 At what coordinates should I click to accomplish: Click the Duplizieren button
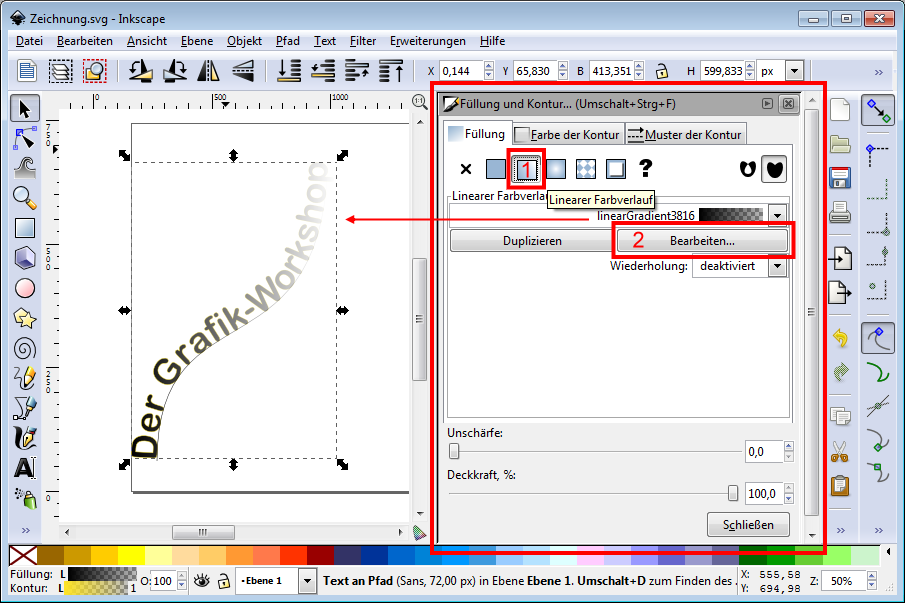tap(532, 241)
